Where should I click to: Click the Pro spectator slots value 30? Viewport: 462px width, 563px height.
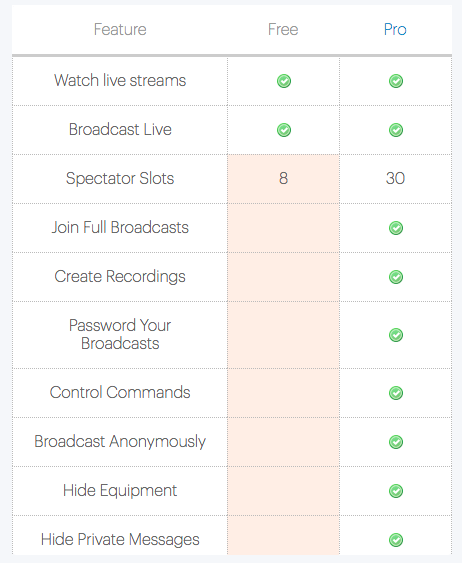pyautogui.click(x=395, y=178)
